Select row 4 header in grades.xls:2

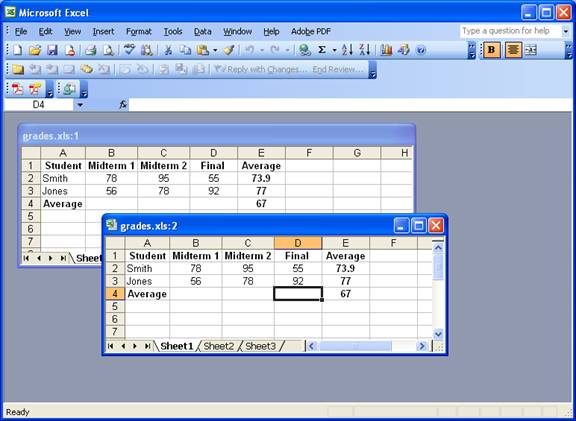[x=115, y=294]
